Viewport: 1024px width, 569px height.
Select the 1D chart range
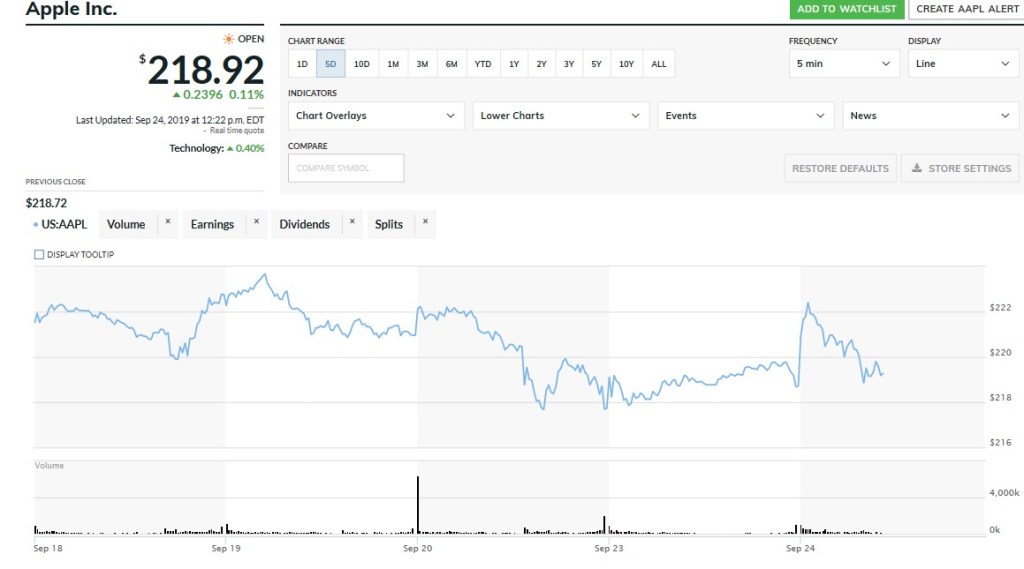coord(302,64)
